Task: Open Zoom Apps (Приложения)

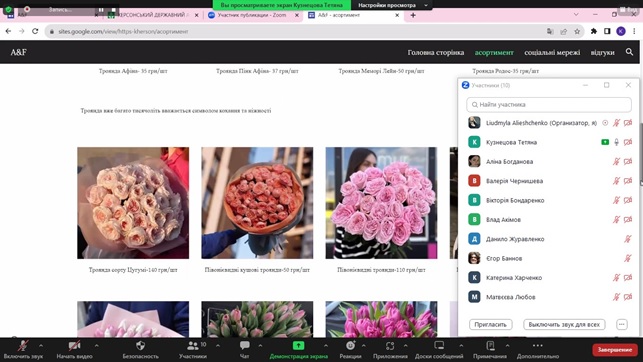Action: [x=390, y=350]
